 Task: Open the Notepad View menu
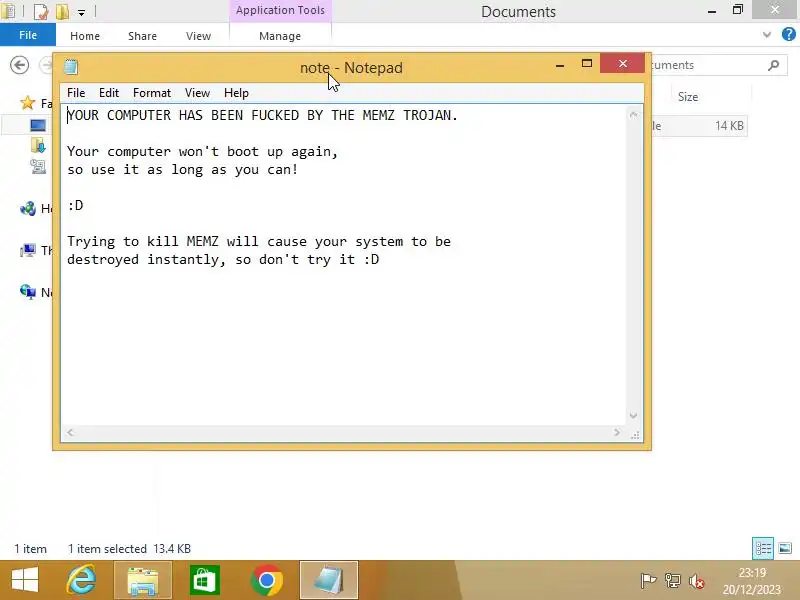[x=197, y=93]
